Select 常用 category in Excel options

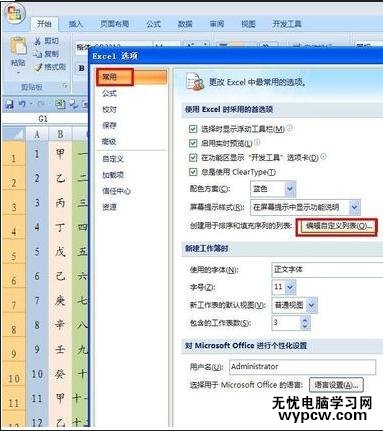[x=131, y=77]
